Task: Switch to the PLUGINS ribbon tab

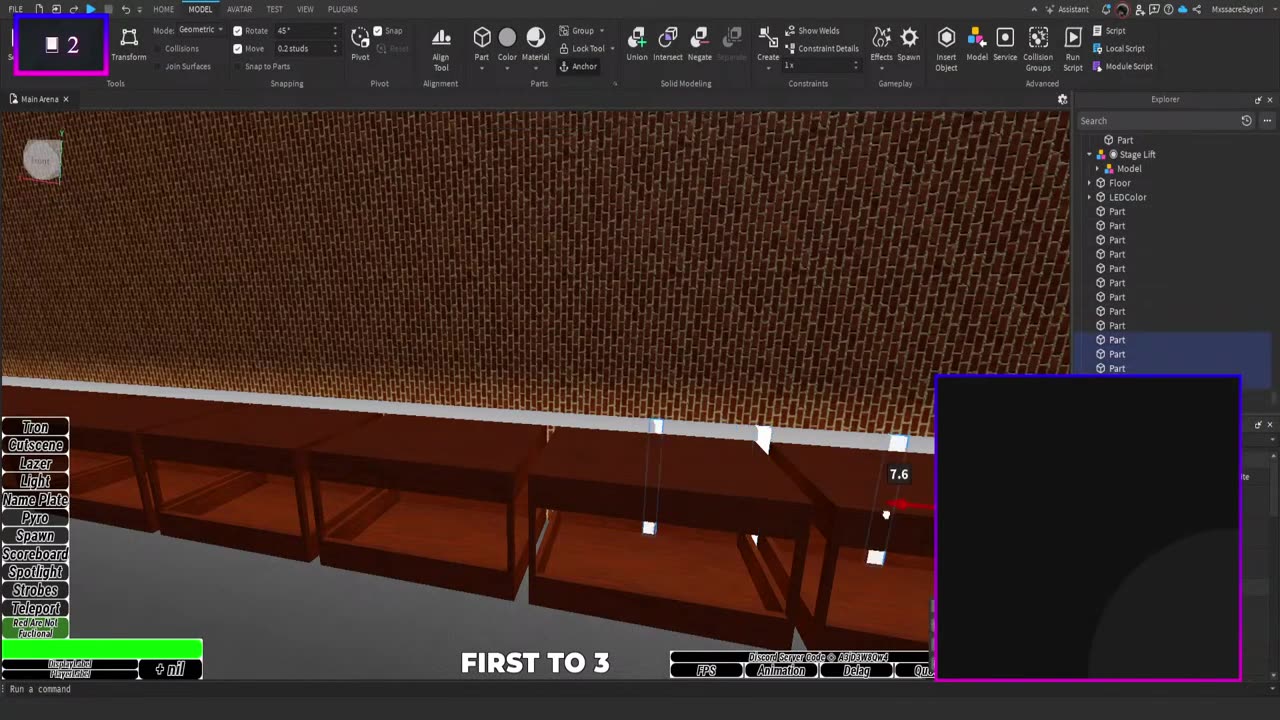Action: click(x=342, y=9)
